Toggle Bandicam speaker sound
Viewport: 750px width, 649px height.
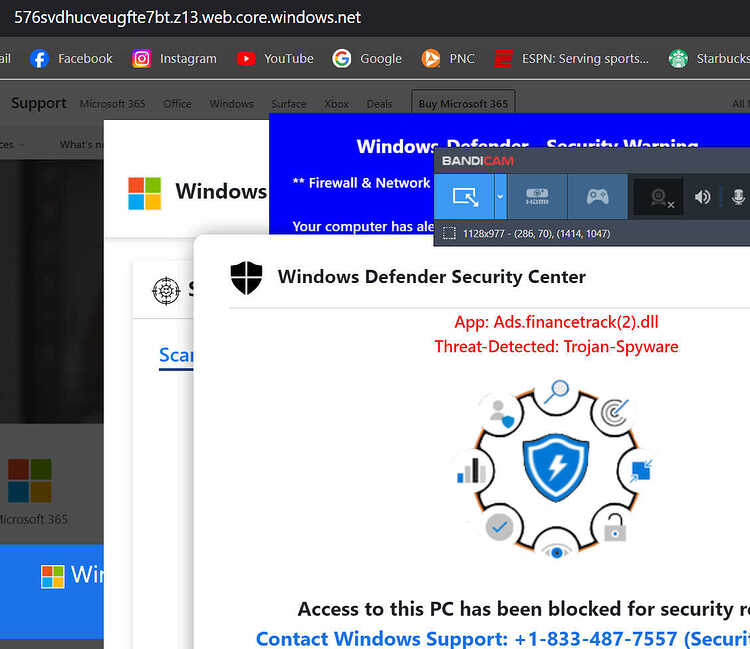click(x=702, y=197)
